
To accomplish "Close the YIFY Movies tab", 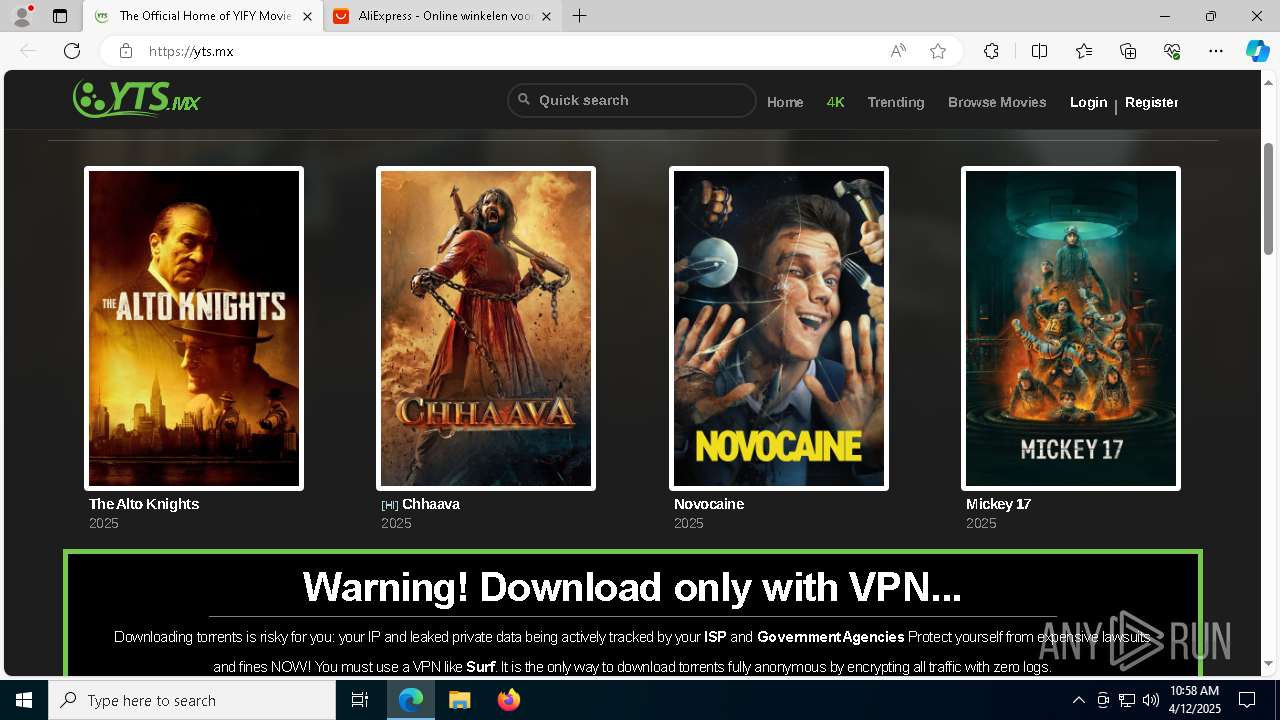I will [x=307, y=16].
